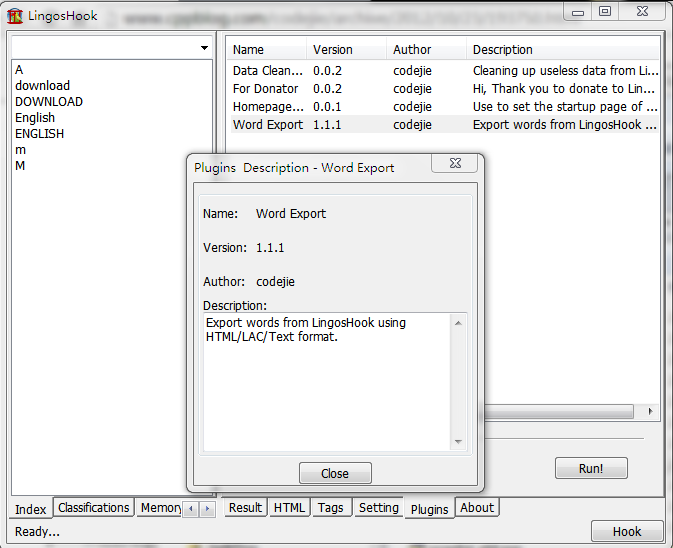Viewport: 673px width, 548px height.
Task: Click scroll-down arrow in description text box
Action: tap(458, 442)
